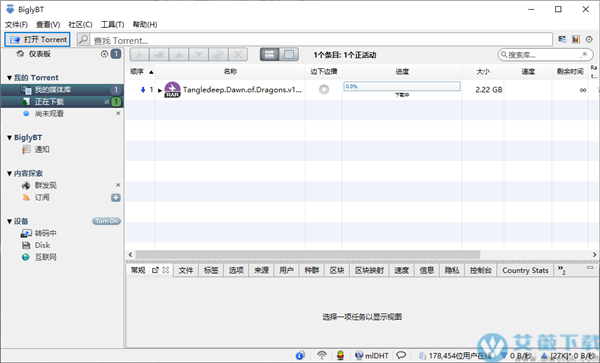Open the Community (社区) menu

pos(80,24)
